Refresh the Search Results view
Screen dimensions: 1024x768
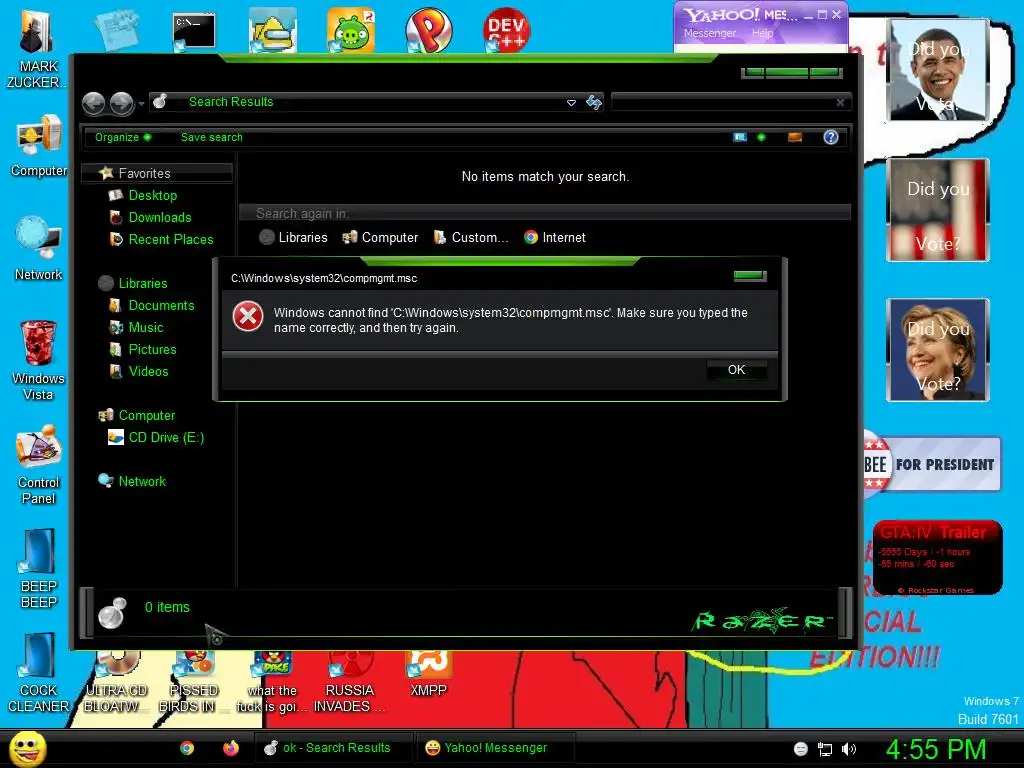pos(594,102)
